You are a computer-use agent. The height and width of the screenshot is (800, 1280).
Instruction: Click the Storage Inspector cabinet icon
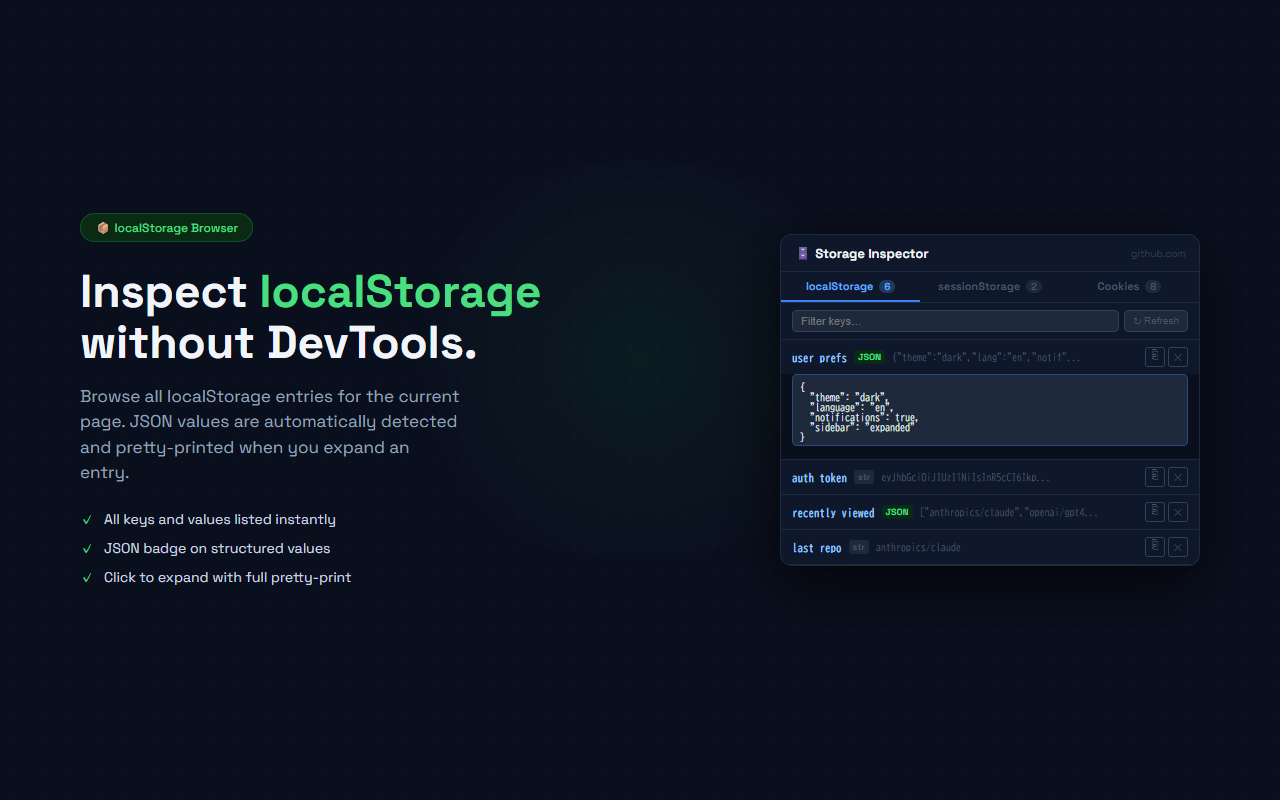click(x=802, y=254)
